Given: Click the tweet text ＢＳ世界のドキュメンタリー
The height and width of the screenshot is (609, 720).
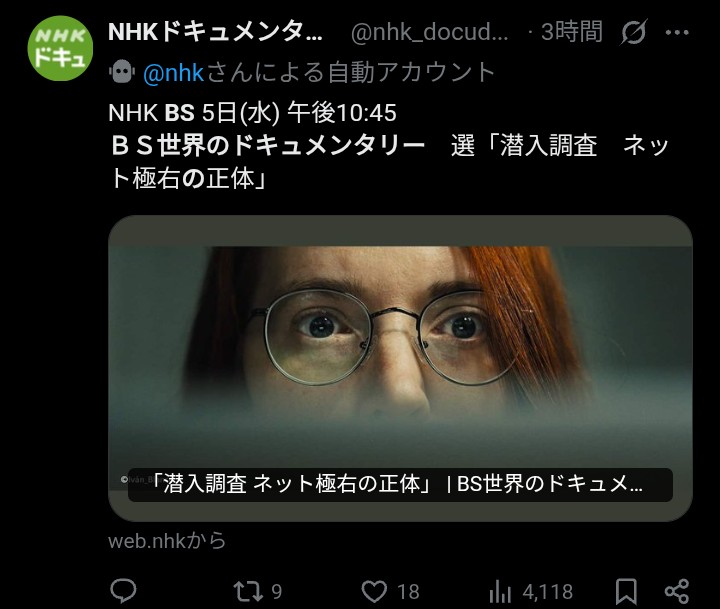Looking at the screenshot, I should tap(268, 146).
